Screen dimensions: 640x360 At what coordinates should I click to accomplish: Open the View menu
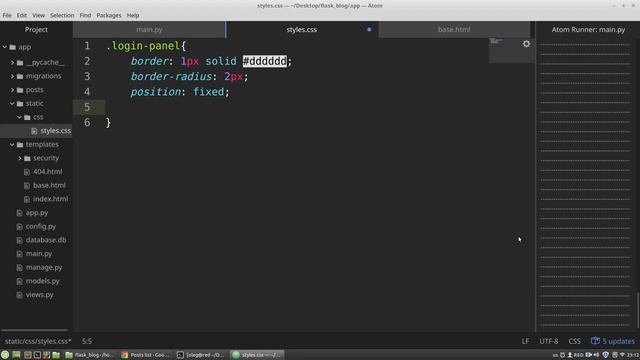click(38, 15)
